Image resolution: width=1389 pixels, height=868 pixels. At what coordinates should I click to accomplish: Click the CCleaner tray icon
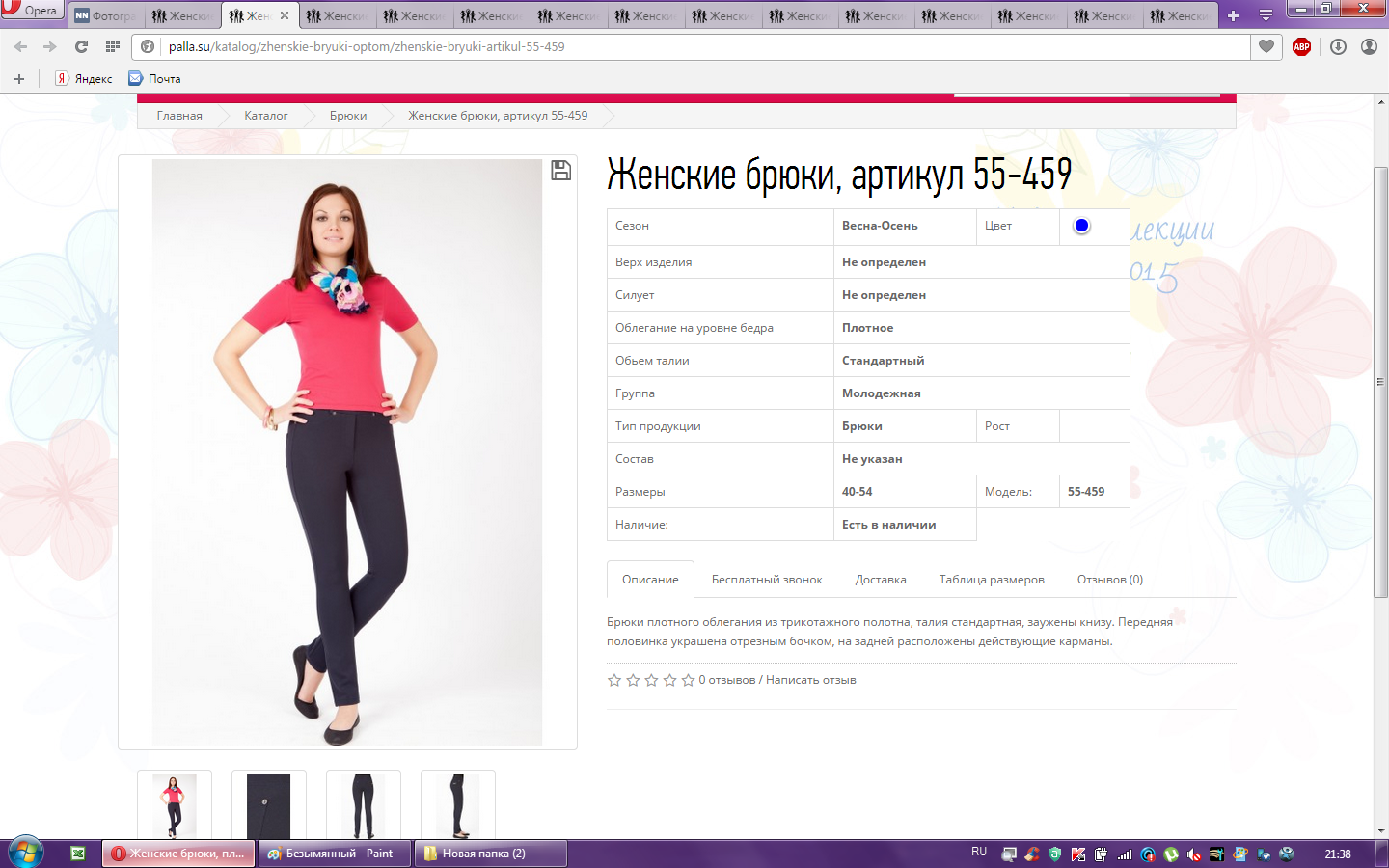click(x=1032, y=854)
